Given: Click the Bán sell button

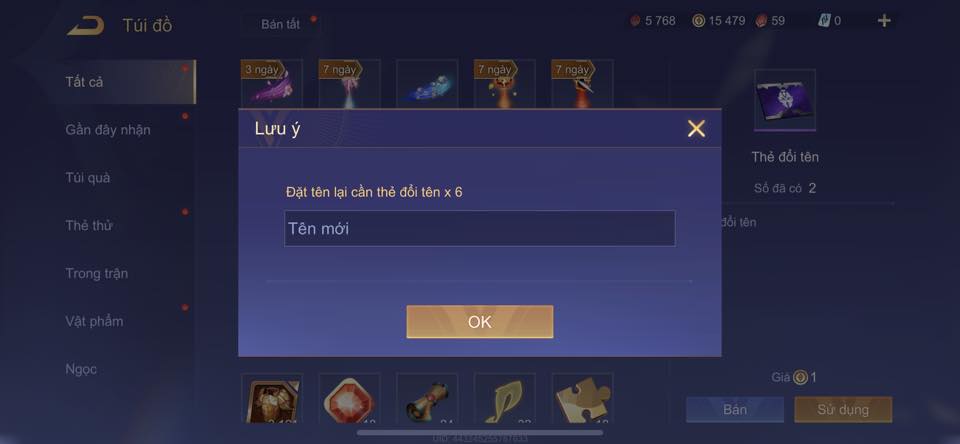Looking at the screenshot, I should (735, 409).
